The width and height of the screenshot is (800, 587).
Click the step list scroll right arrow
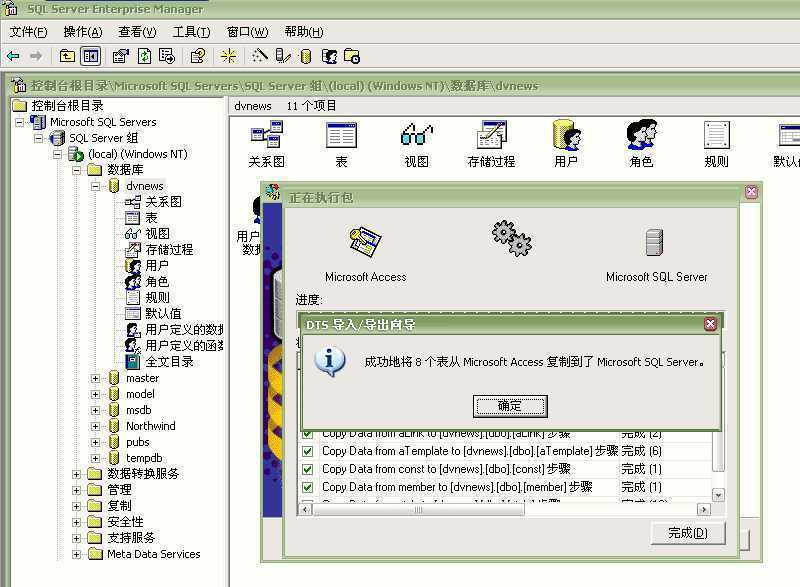tap(704, 509)
